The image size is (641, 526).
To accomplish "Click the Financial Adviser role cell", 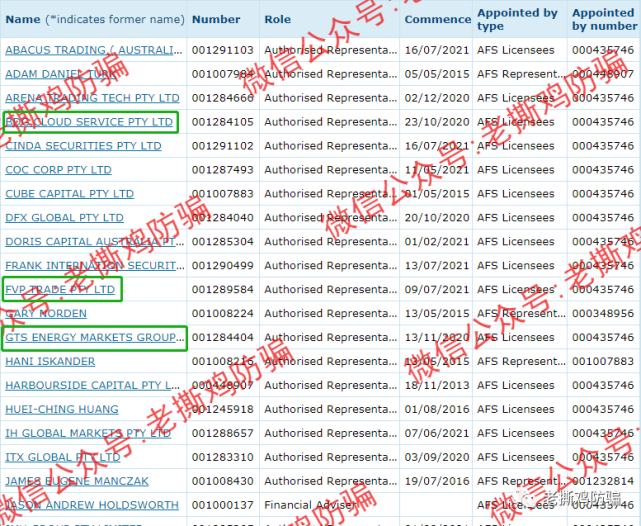I will click(x=310, y=505).
